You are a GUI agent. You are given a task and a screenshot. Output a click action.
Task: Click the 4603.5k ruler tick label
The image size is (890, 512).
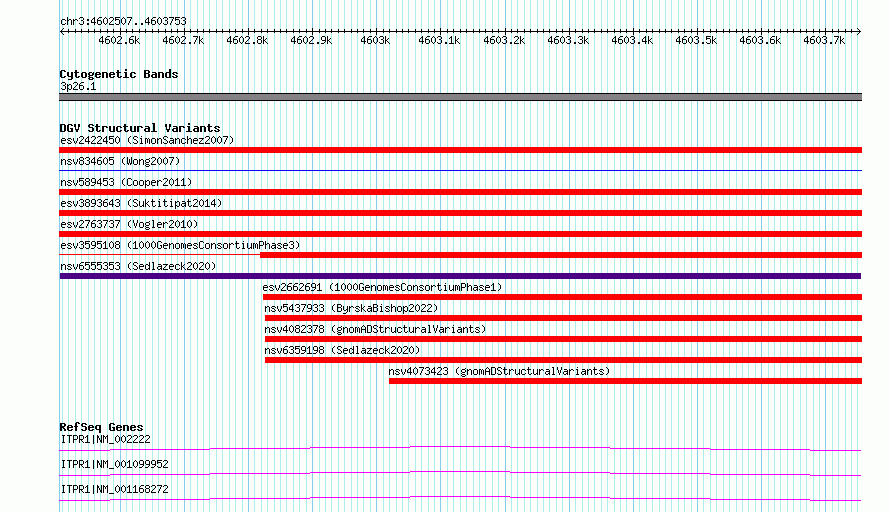(696, 40)
